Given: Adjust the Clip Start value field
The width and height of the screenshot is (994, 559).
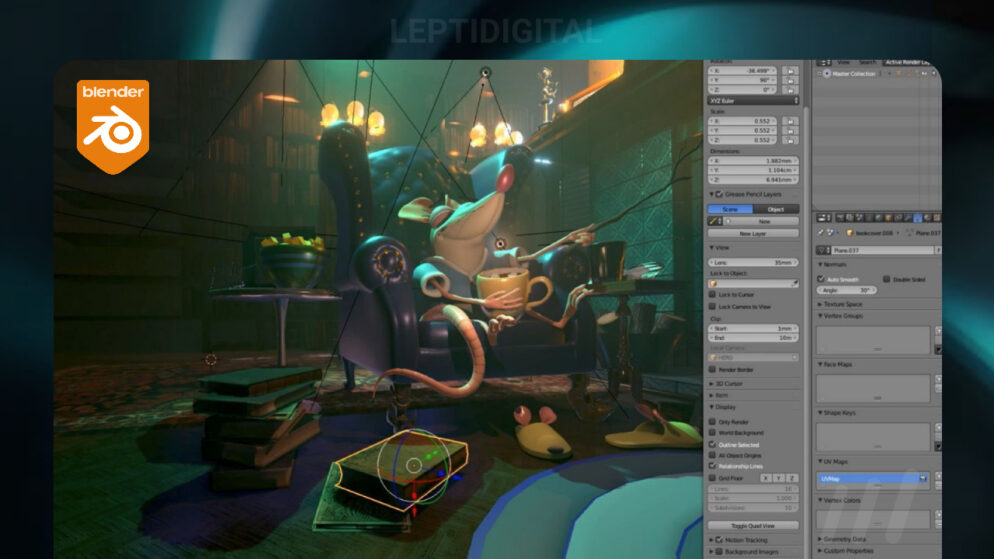Looking at the screenshot, I should pos(753,328).
